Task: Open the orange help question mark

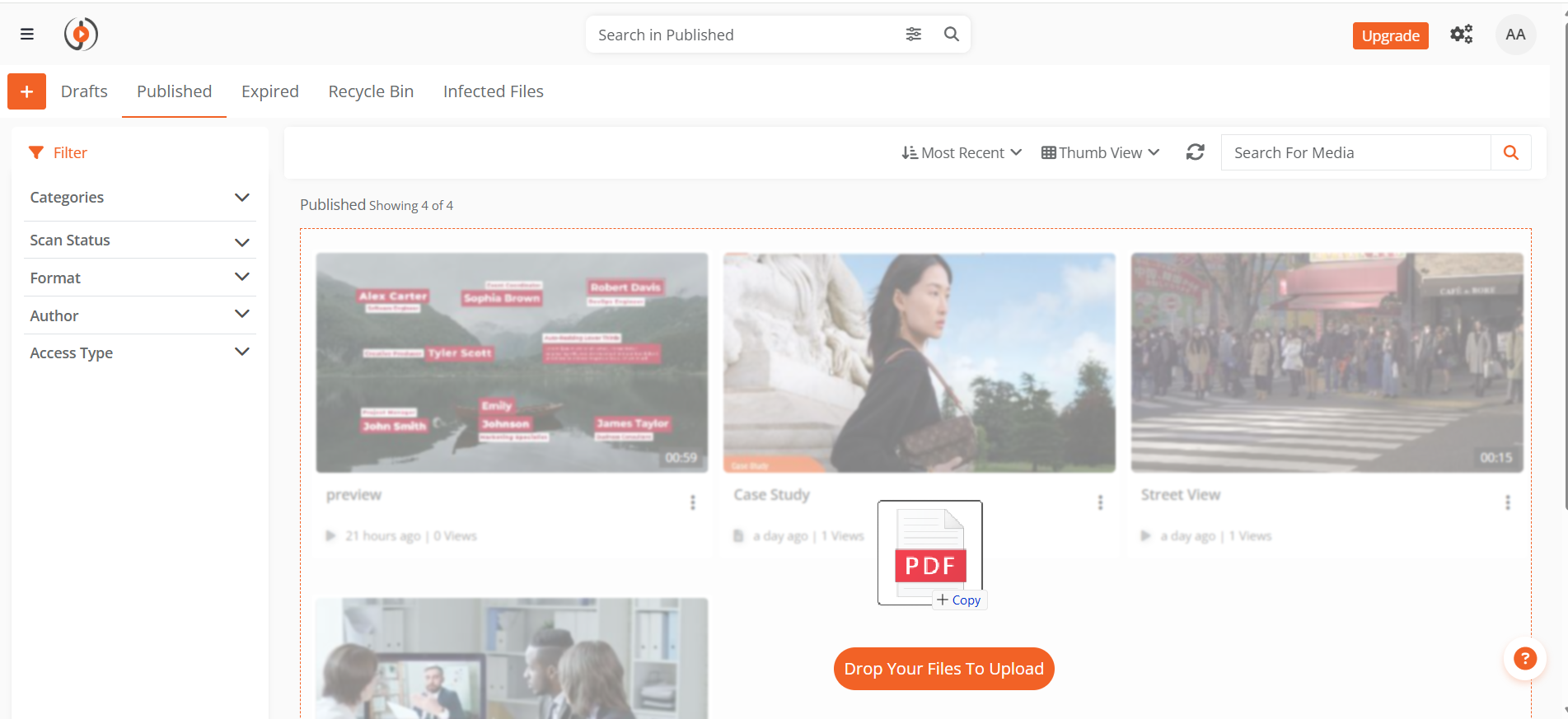Action: pos(1524,659)
